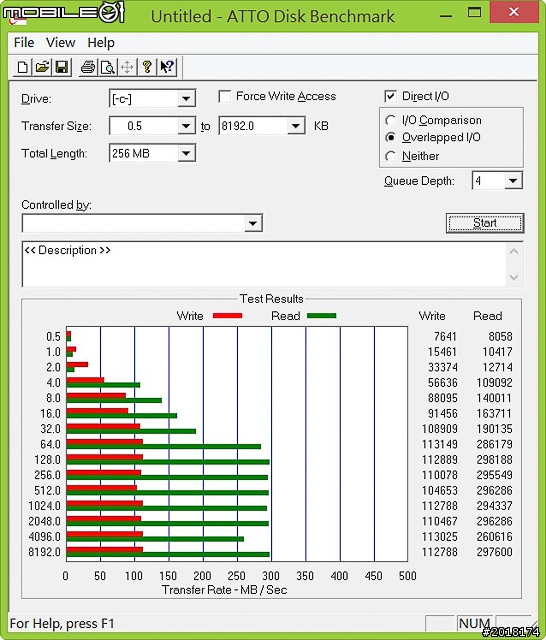Click the write value 104653
Image resolution: width=546 pixels, height=640 pixels.
coord(439,490)
